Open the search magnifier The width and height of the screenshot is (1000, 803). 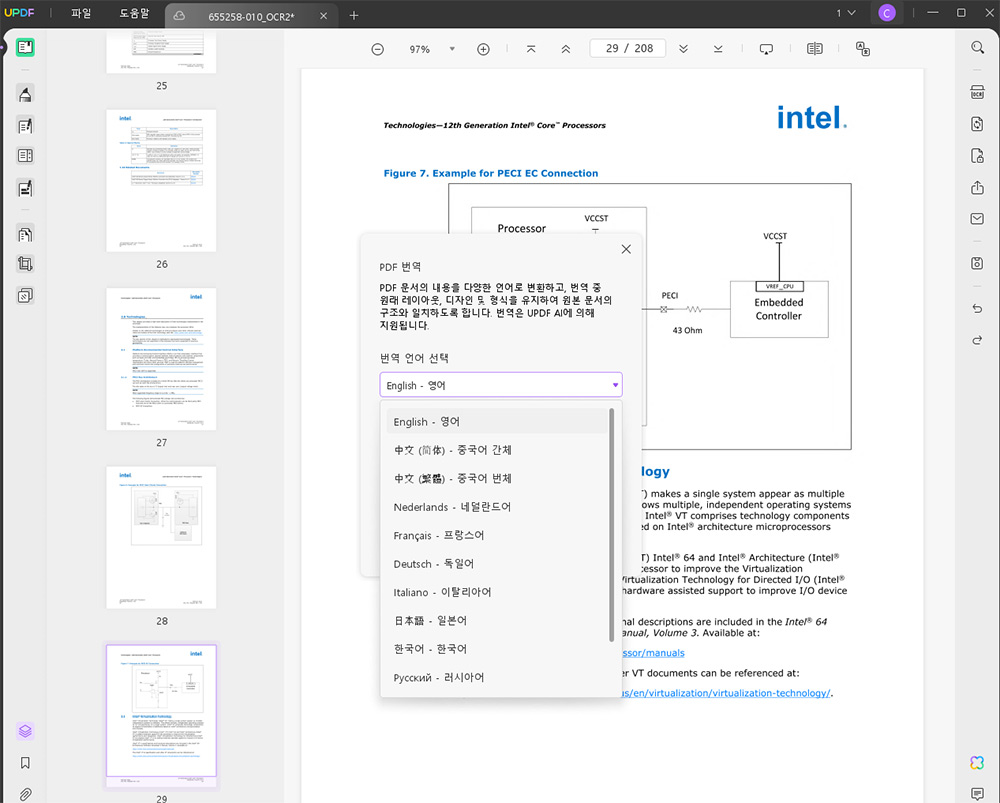(x=977, y=47)
